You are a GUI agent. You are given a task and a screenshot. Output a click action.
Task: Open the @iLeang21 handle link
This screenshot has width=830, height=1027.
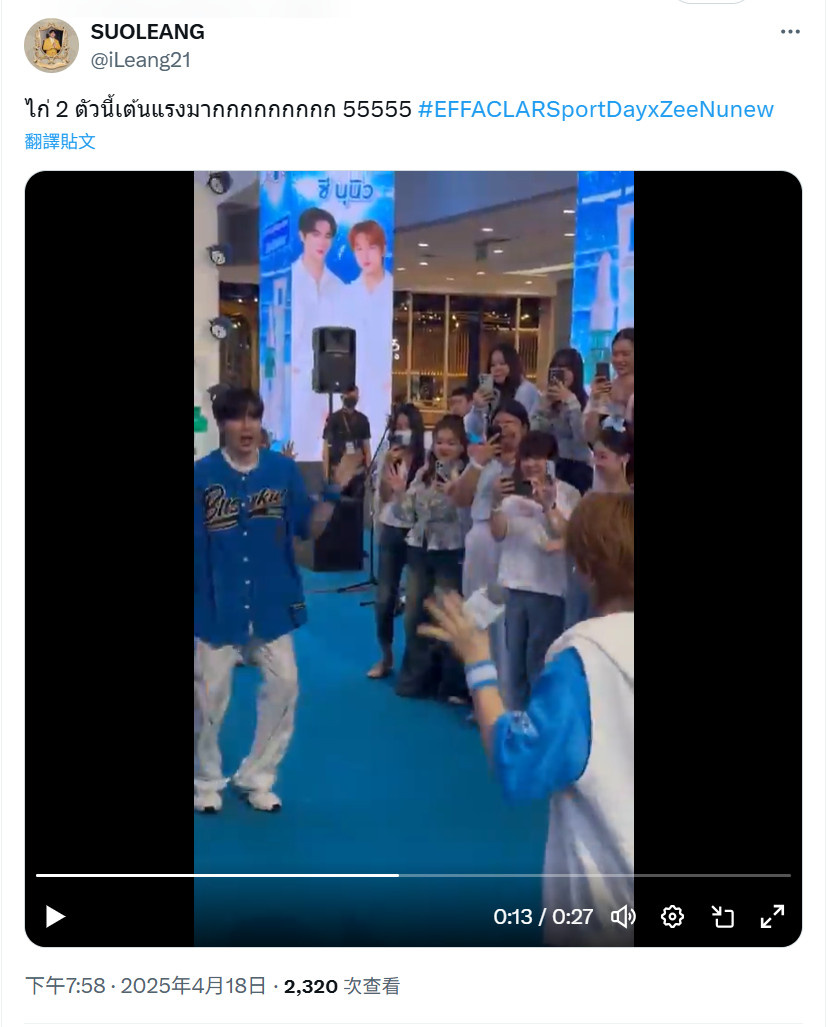tap(141, 60)
